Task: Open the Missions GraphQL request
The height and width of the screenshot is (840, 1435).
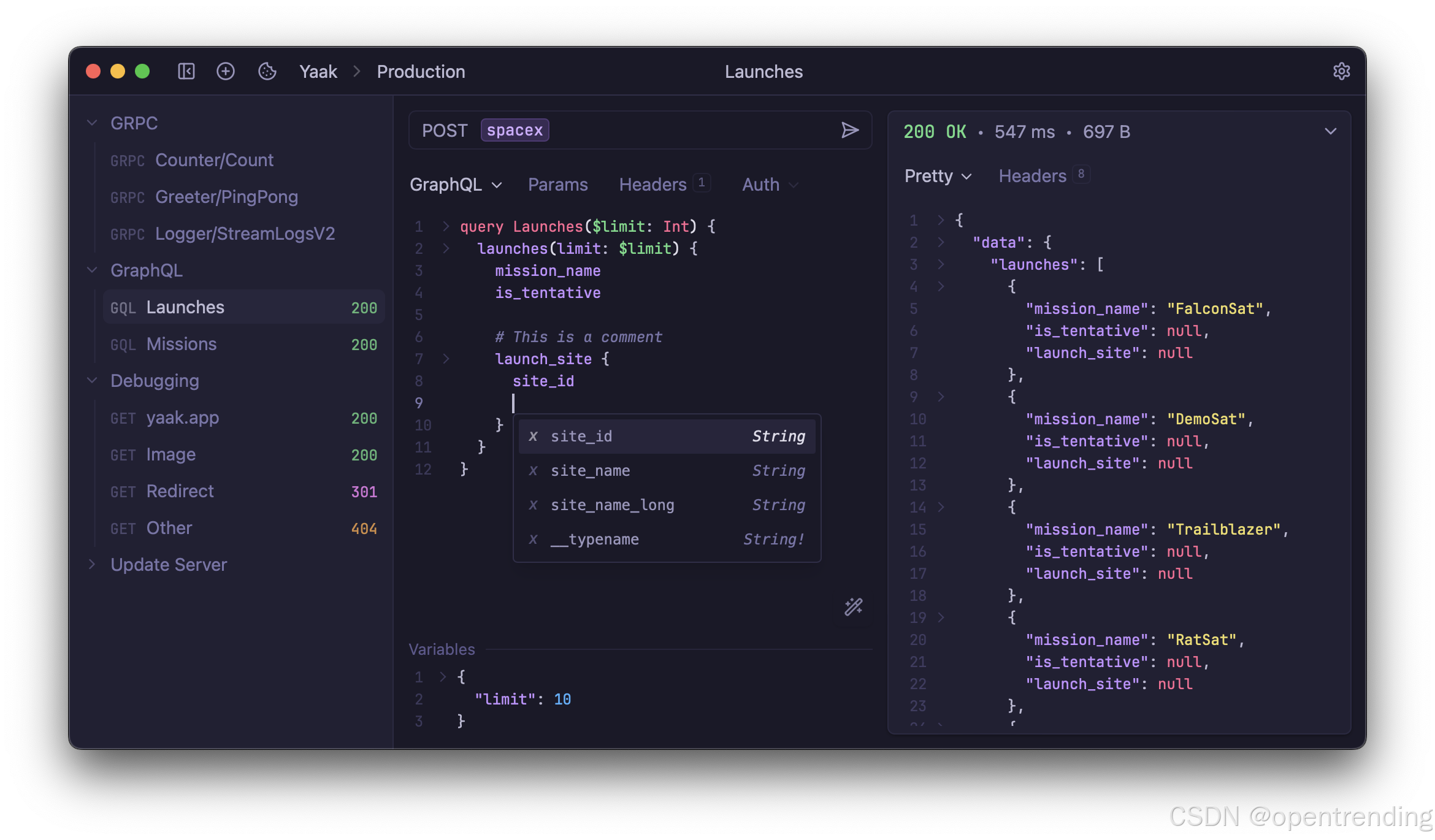Action: pos(182,344)
